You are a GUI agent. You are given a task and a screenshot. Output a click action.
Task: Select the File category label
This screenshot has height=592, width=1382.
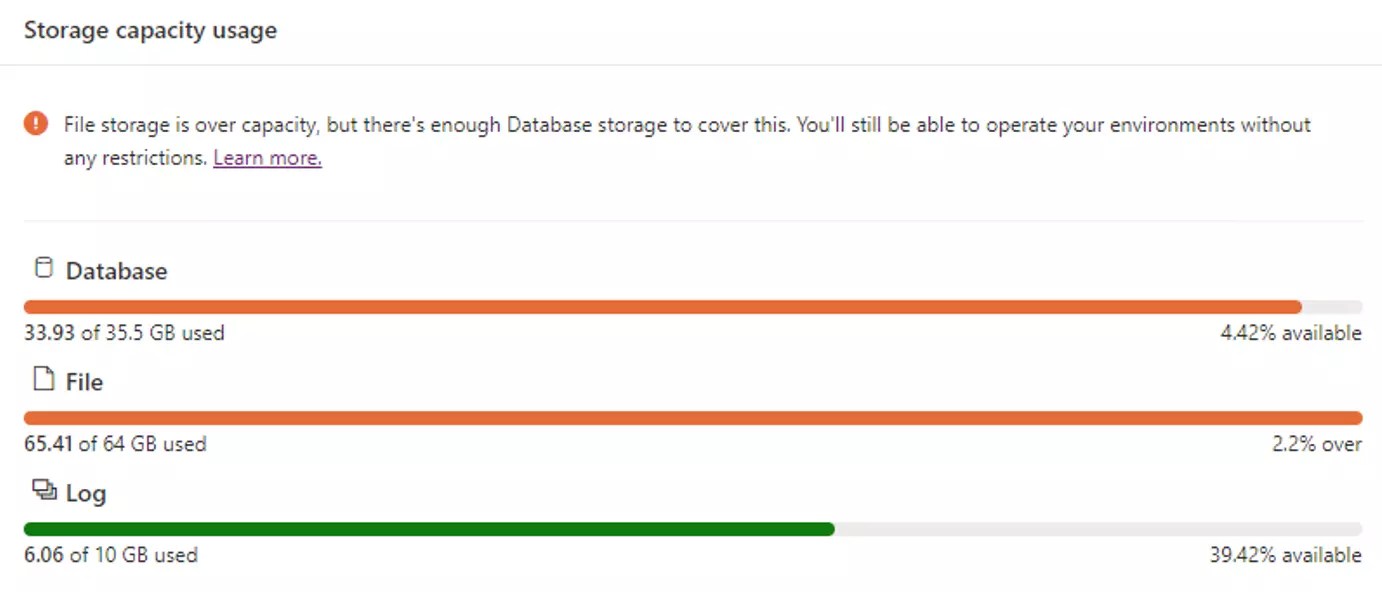tap(86, 381)
